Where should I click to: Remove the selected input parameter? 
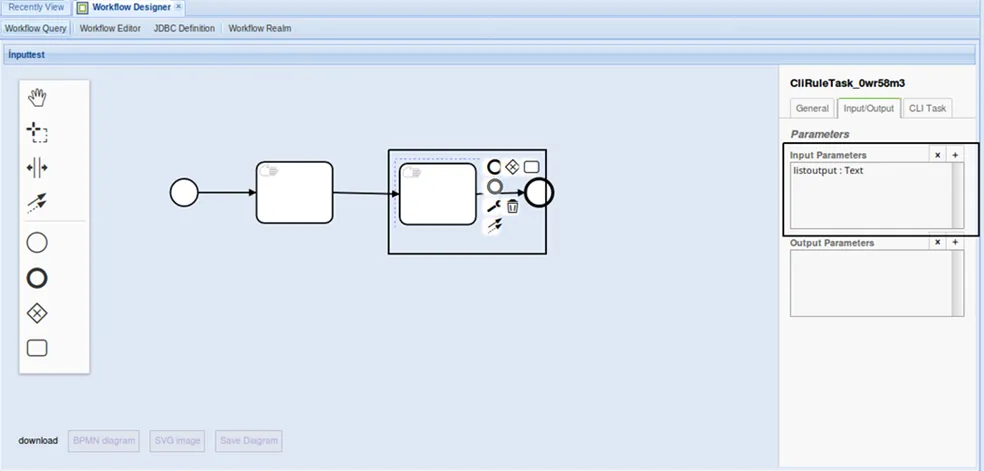(937, 155)
